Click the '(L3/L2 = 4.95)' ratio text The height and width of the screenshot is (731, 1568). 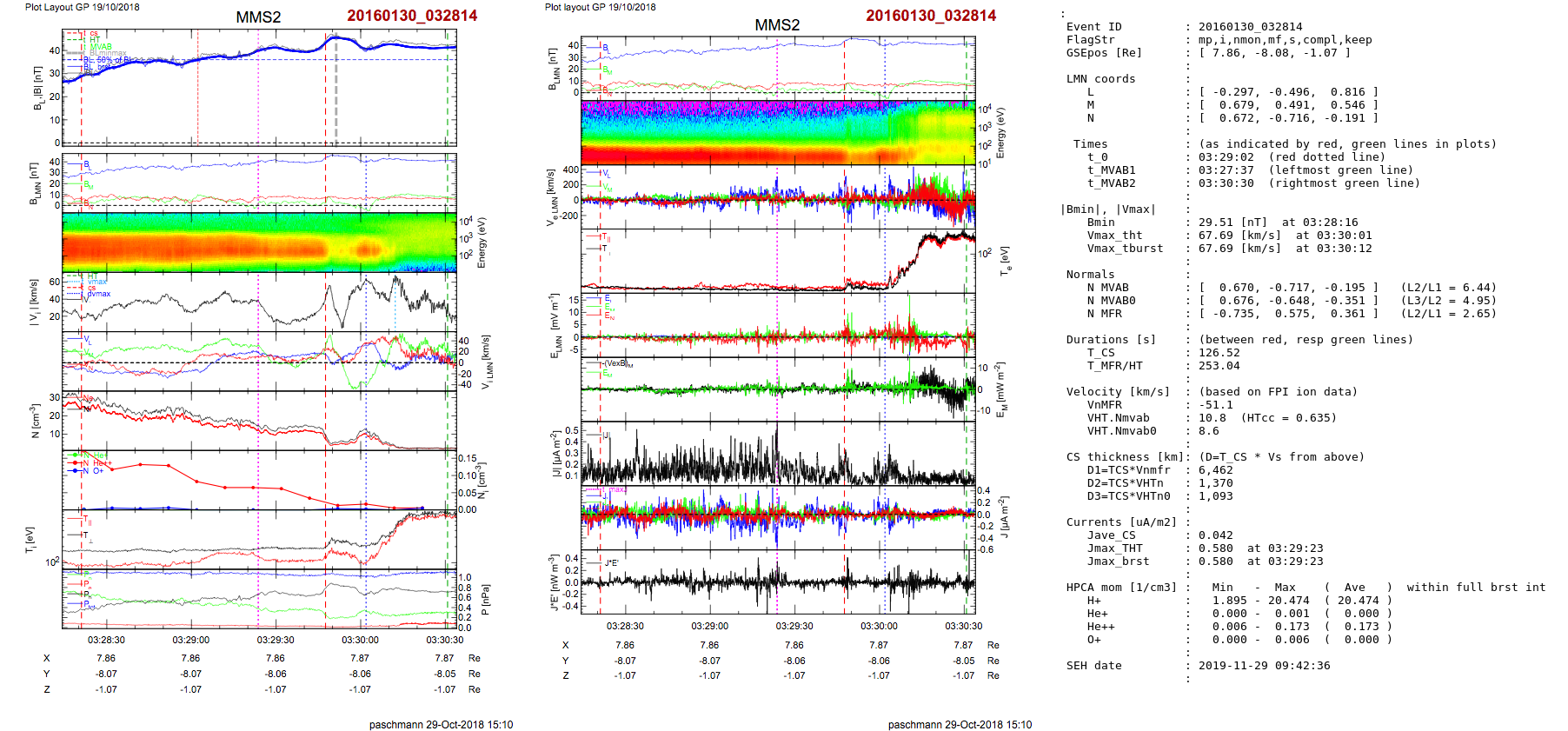(x=1449, y=301)
